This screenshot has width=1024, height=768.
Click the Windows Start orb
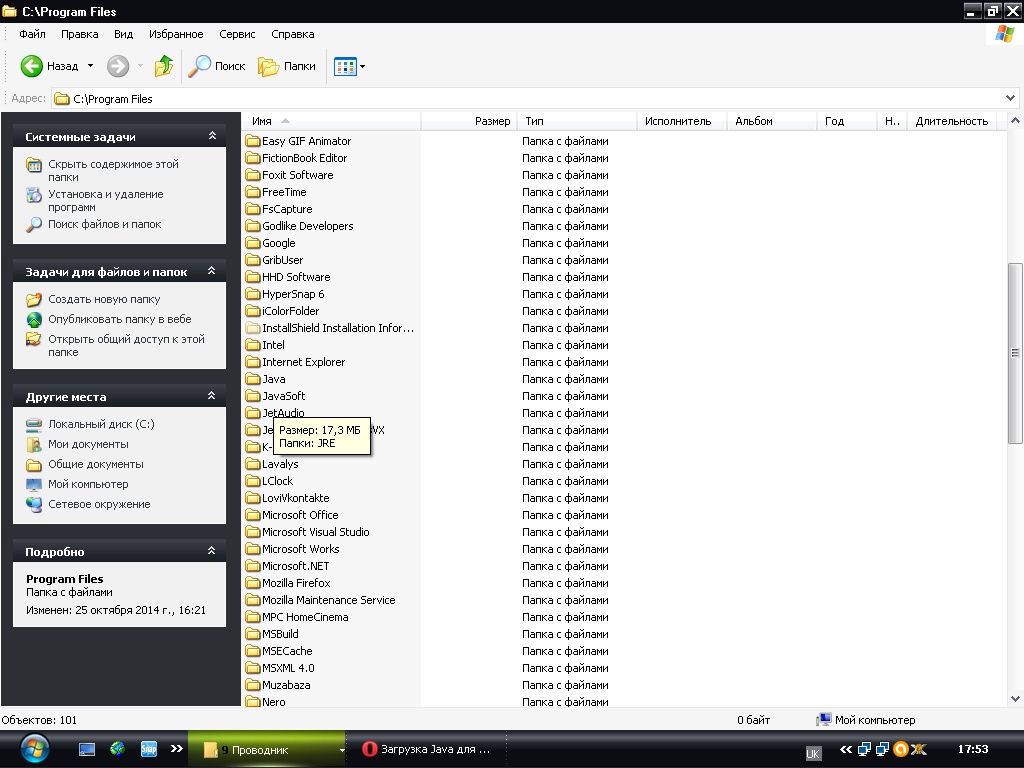pyautogui.click(x=35, y=750)
